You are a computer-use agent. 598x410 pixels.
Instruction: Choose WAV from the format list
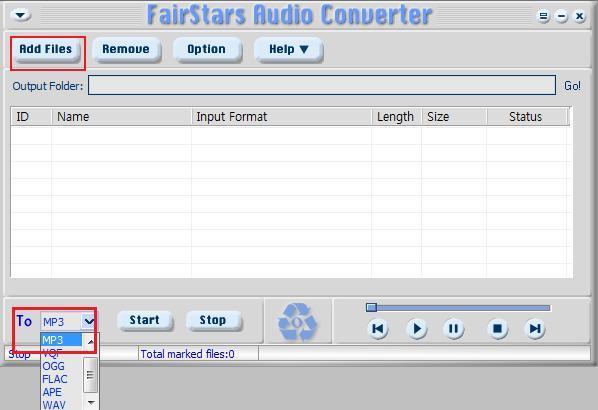click(61, 405)
